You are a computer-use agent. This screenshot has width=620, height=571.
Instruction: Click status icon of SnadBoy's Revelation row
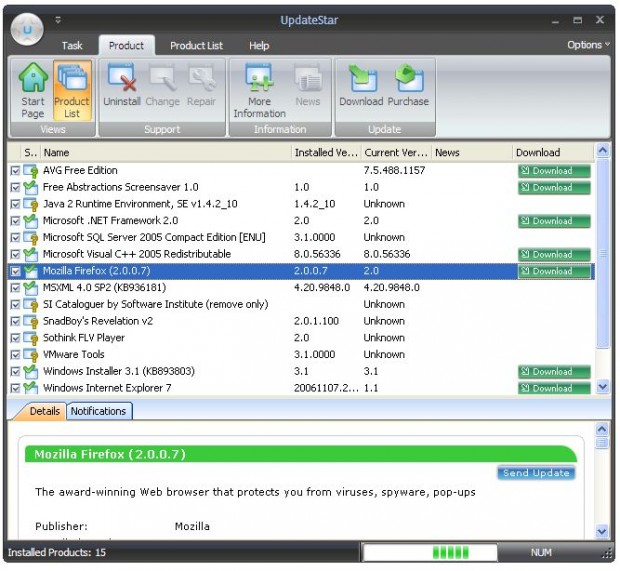(30, 321)
